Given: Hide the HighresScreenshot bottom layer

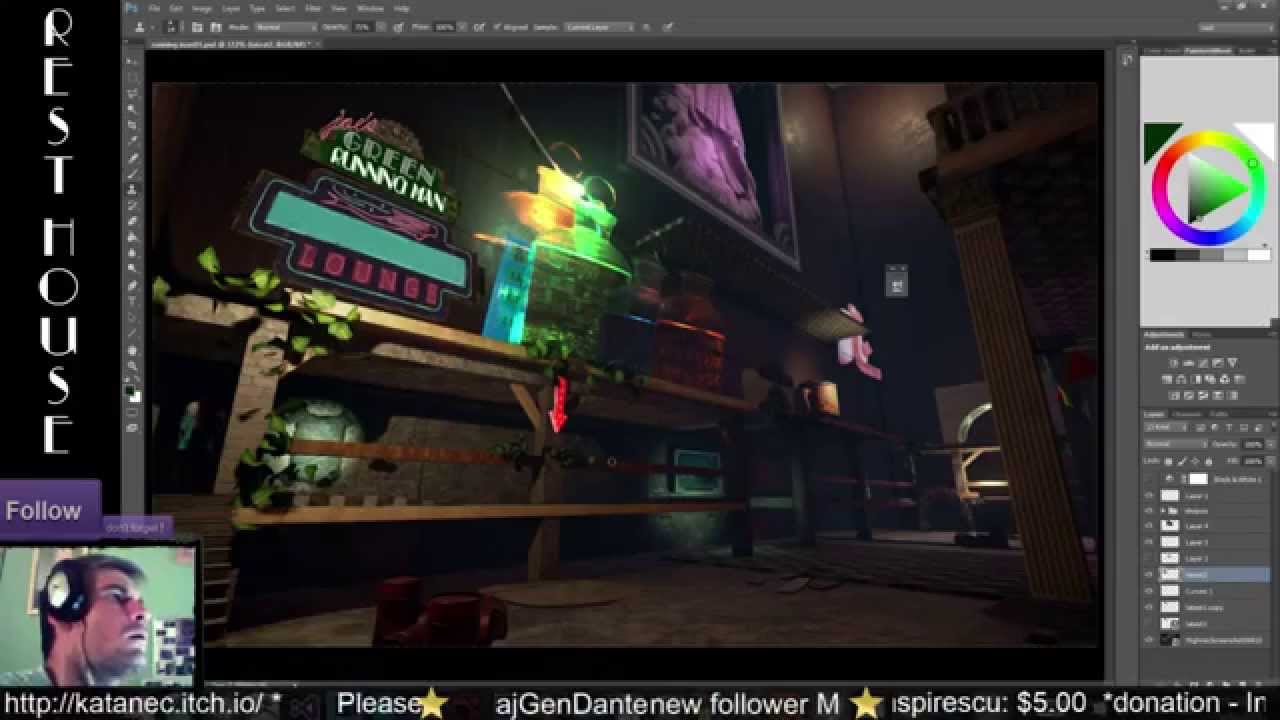Looking at the screenshot, I should [x=1148, y=638].
